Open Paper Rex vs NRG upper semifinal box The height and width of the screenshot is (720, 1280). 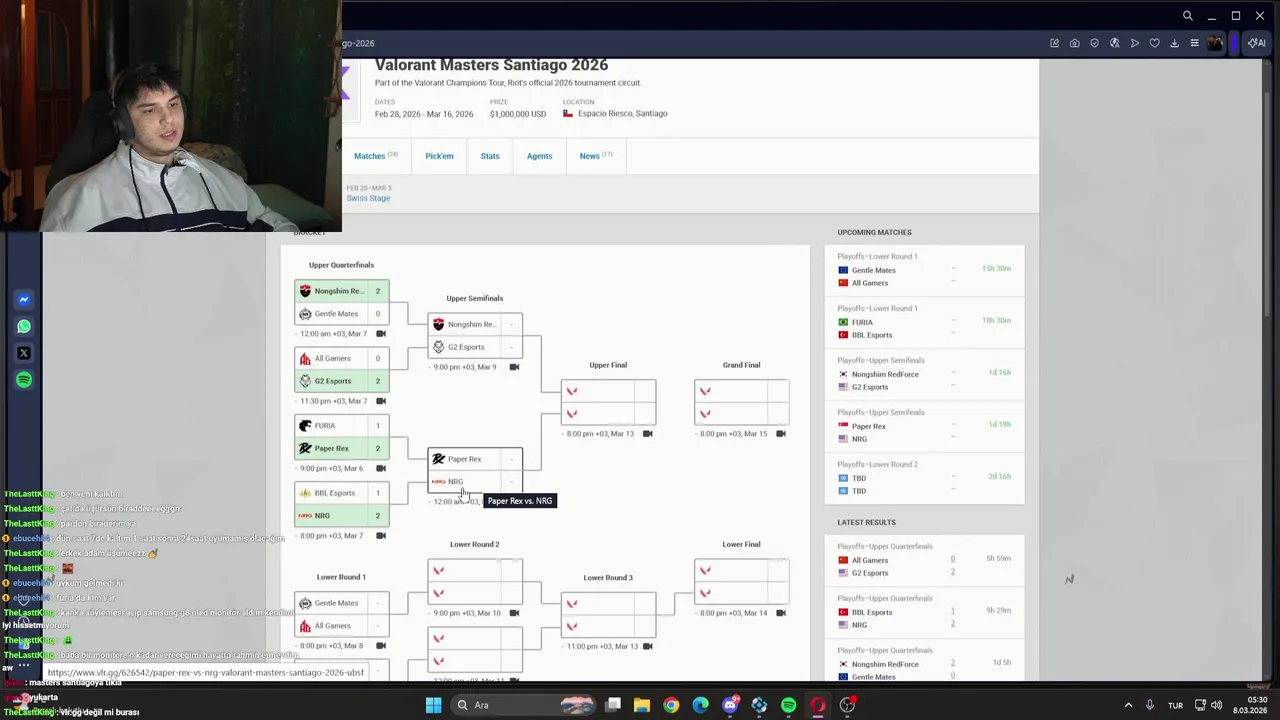click(x=475, y=470)
